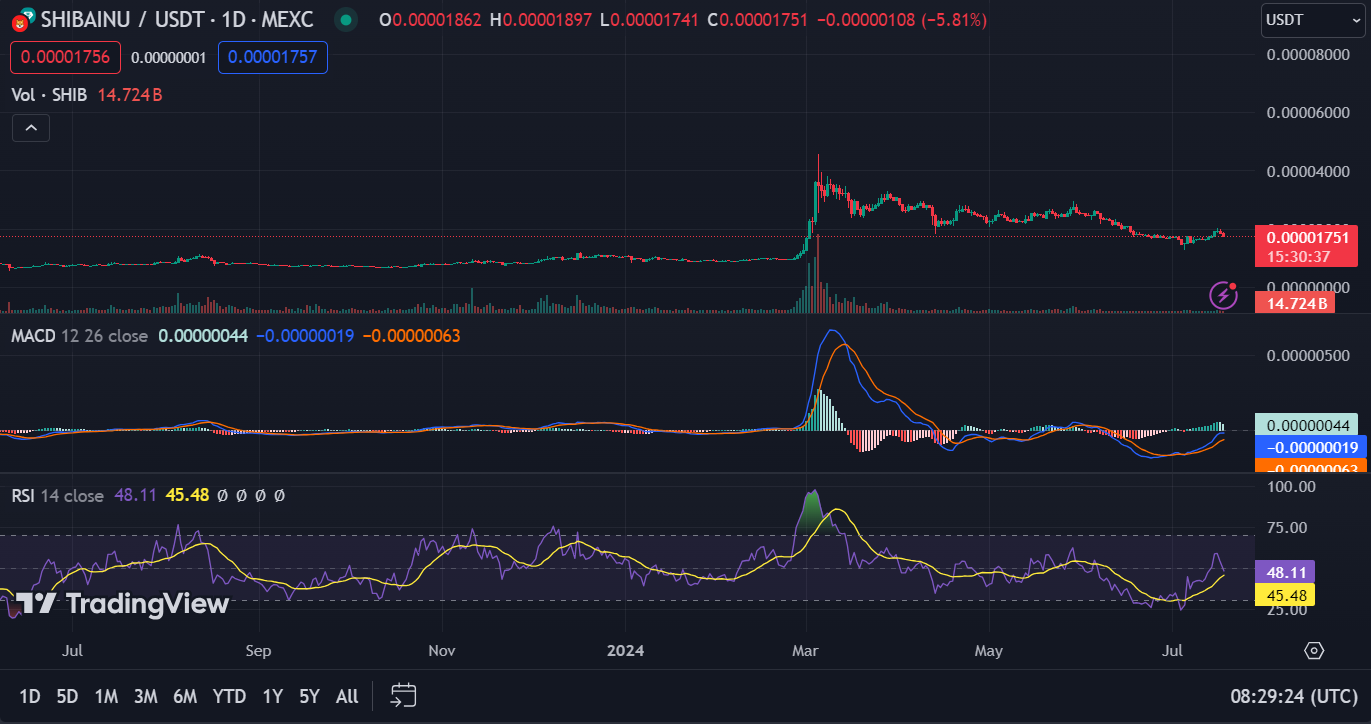Click the lightning flash icon near the volume axis
Screen dimensions: 1371x724
[1223, 295]
